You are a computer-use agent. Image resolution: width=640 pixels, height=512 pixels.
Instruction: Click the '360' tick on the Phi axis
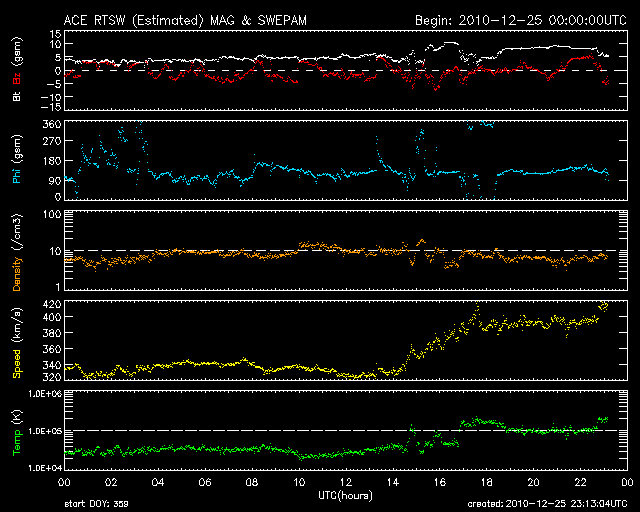point(52,124)
